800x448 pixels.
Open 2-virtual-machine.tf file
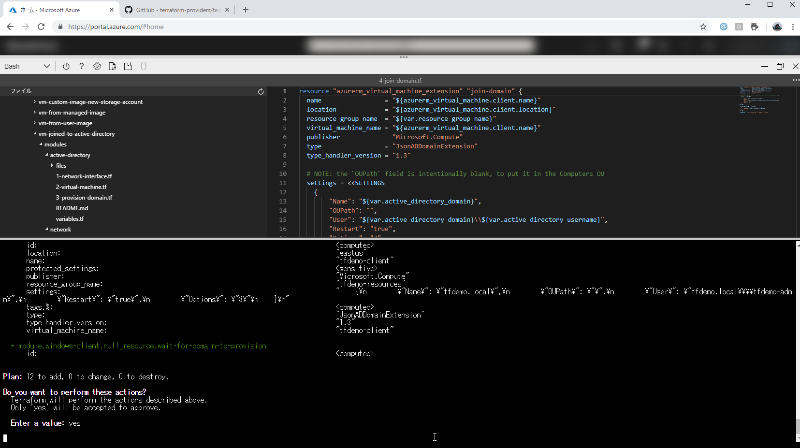tap(81, 187)
